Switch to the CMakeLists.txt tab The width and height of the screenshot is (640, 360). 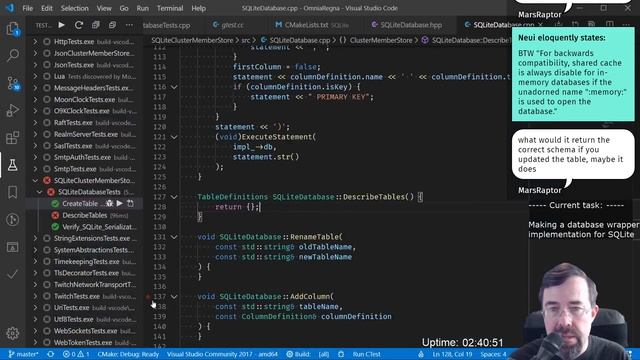(x=312, y=25)
